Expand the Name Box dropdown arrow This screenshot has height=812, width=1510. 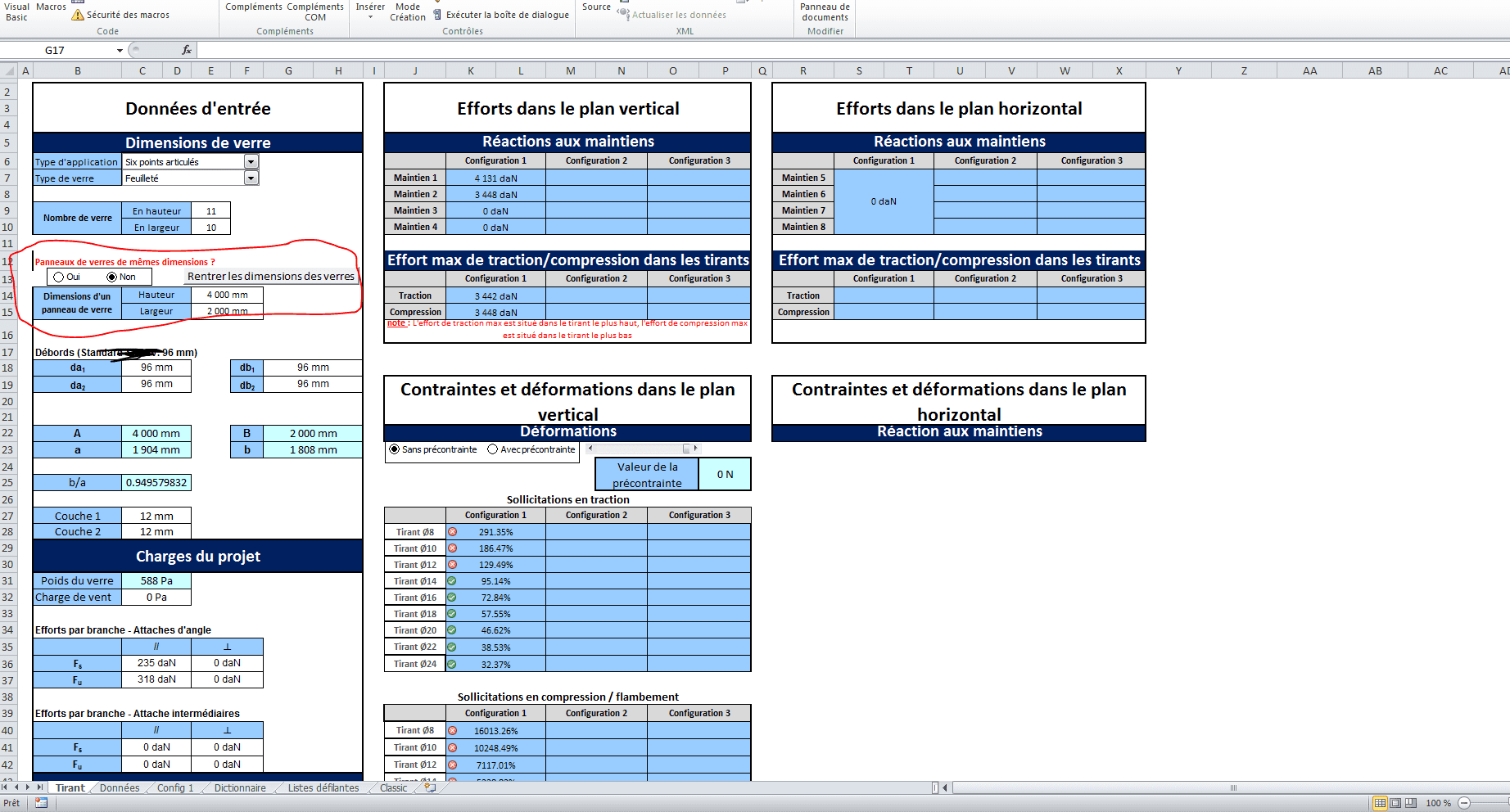[120, 50]
